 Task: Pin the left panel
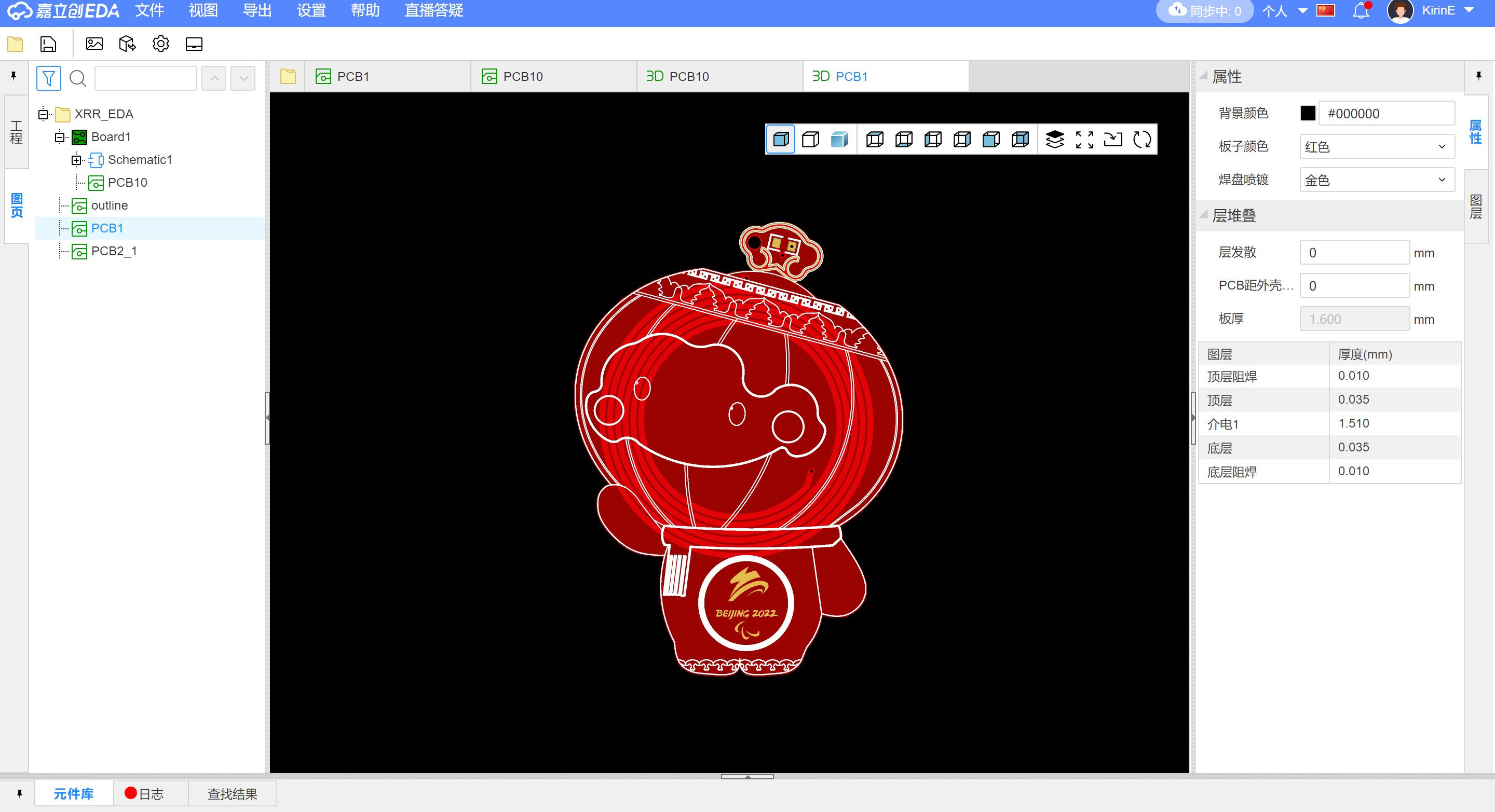[x=13, y=76]
